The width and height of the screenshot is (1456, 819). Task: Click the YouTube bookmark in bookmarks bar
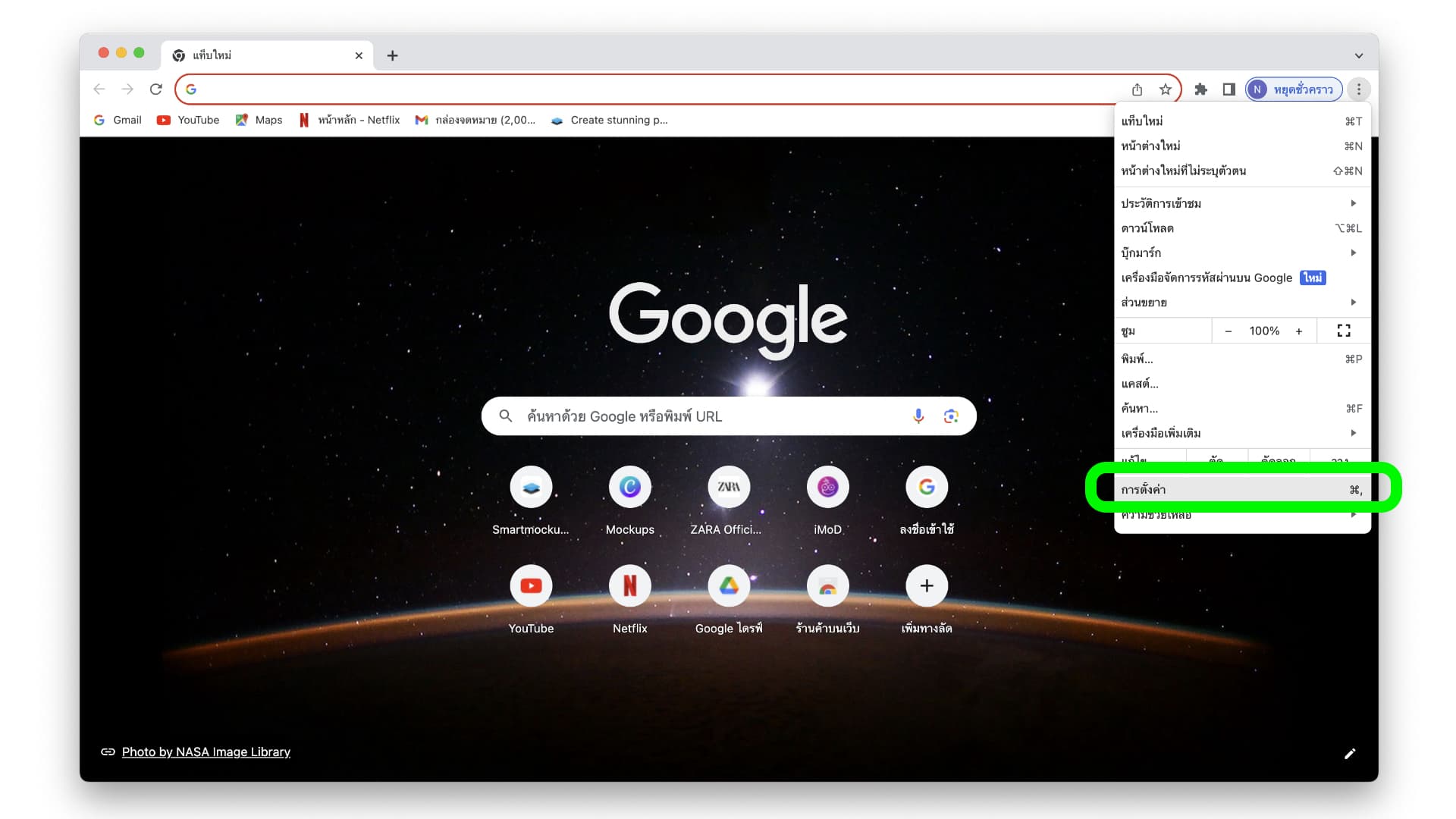pos(188,120)
